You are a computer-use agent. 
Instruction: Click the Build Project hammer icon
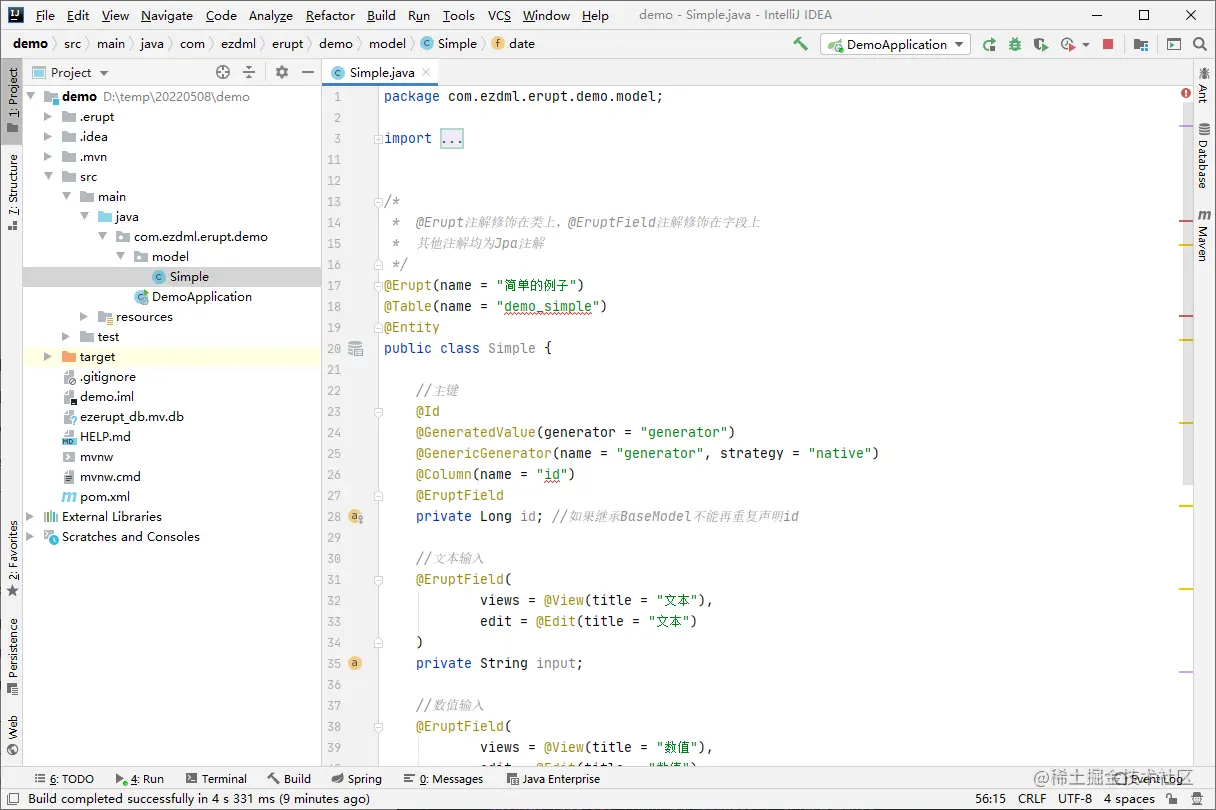pos(800,44)
